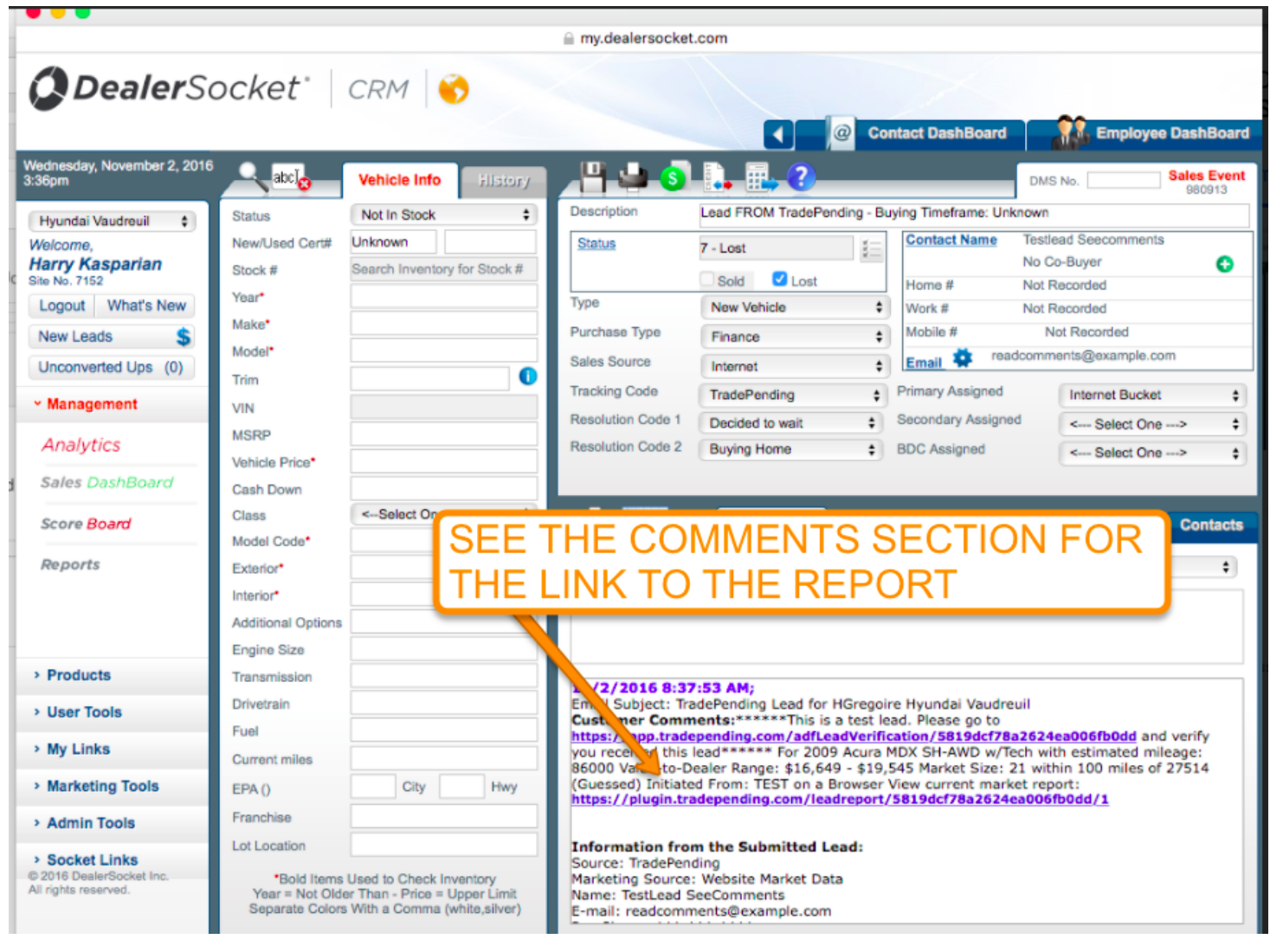This screenshot has height=952, width=1283.
Task: Open the adfLeadVerification link
Action: pyautogui.click(x=854, y=737)
